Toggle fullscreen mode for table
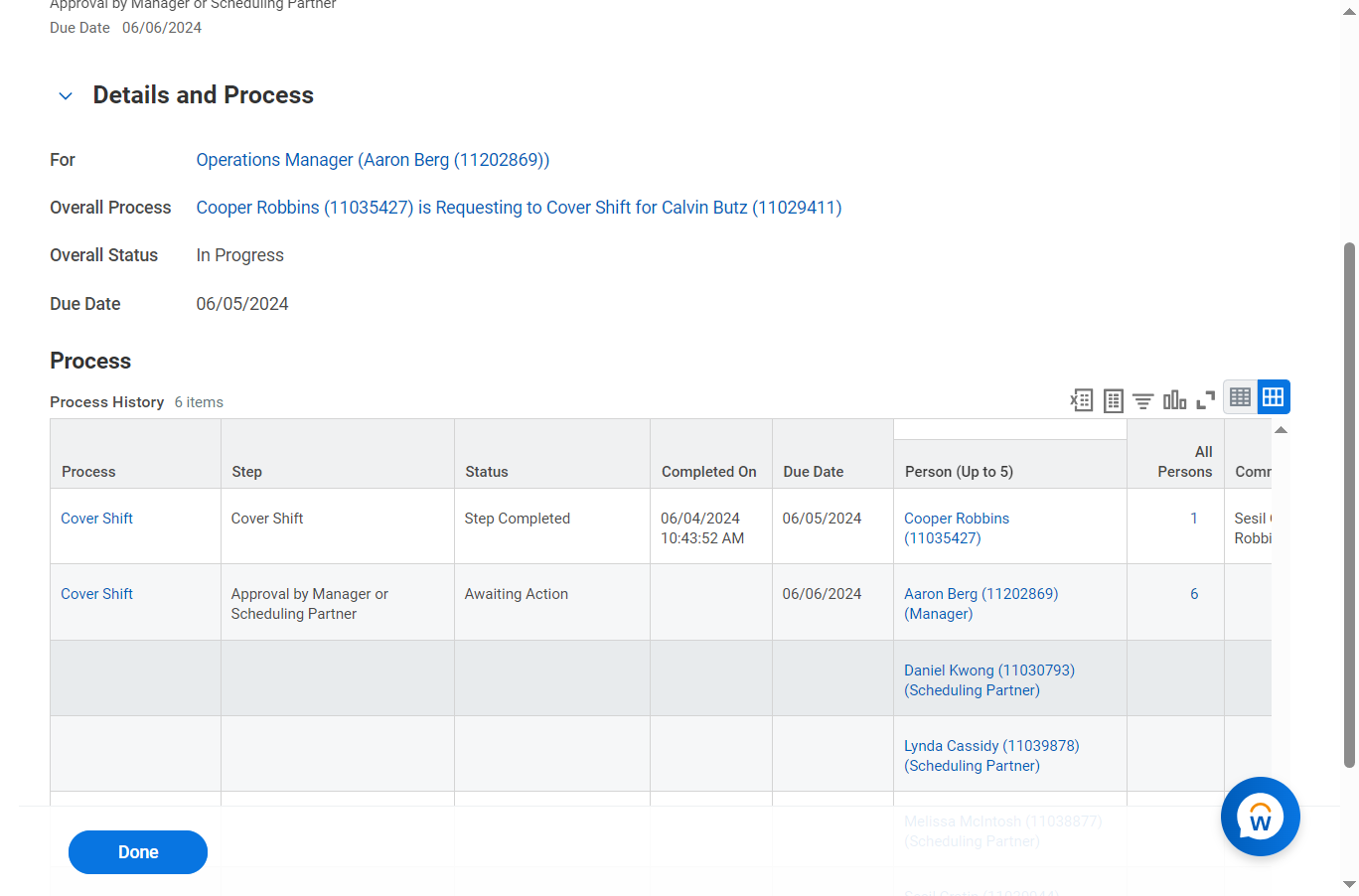Screen dimensions: 1359x896 click(1206, 400)
